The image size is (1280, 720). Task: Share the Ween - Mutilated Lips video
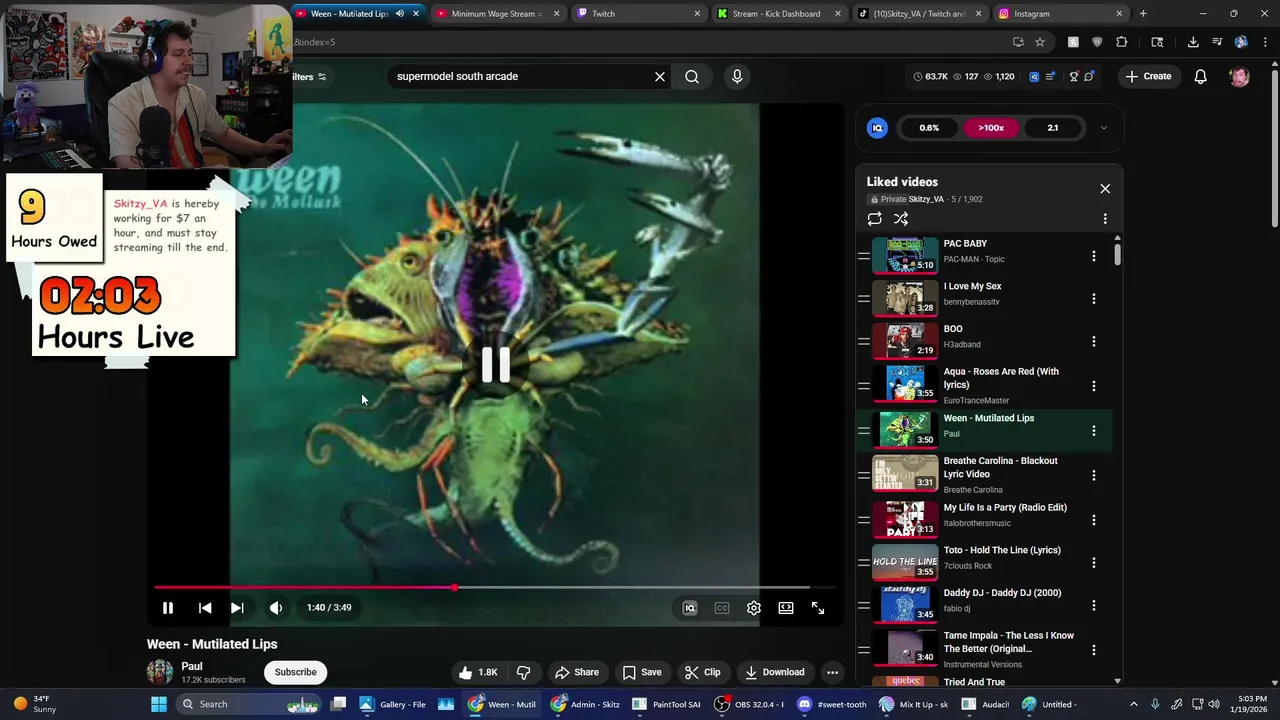577,672
